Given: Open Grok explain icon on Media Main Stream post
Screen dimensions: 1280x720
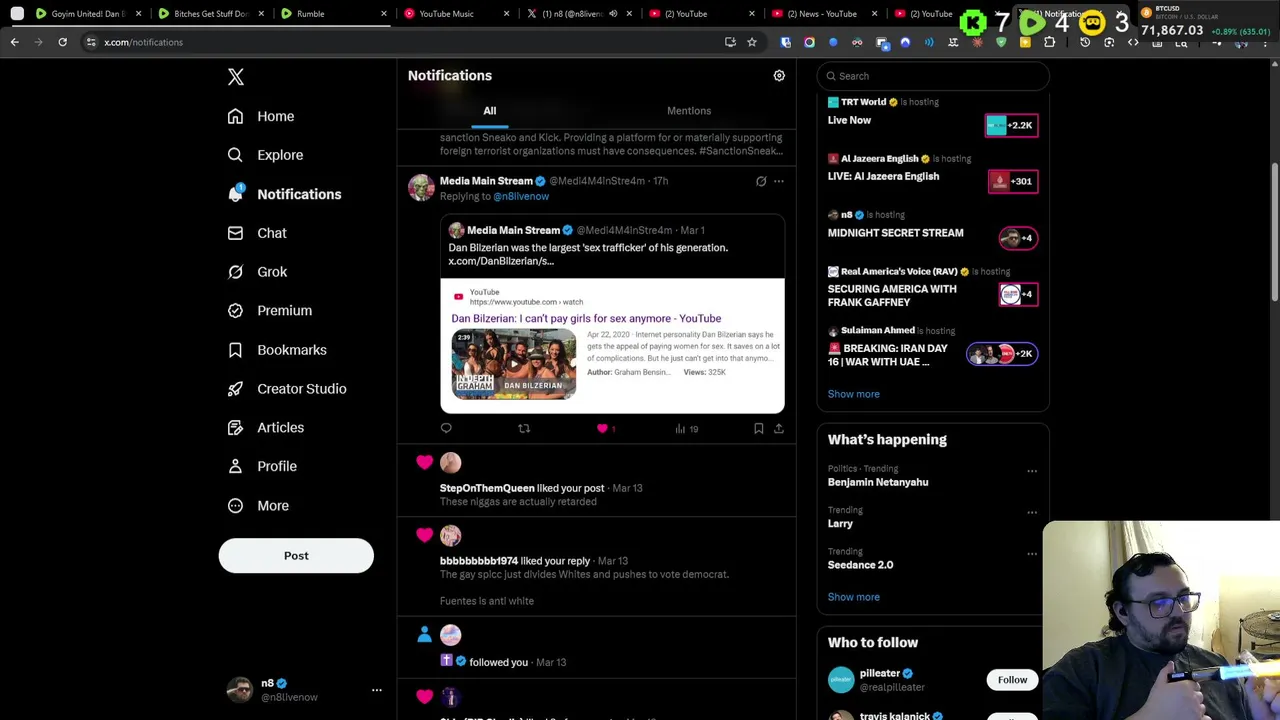Looking at the screenshot, I should tap(761, 181).
